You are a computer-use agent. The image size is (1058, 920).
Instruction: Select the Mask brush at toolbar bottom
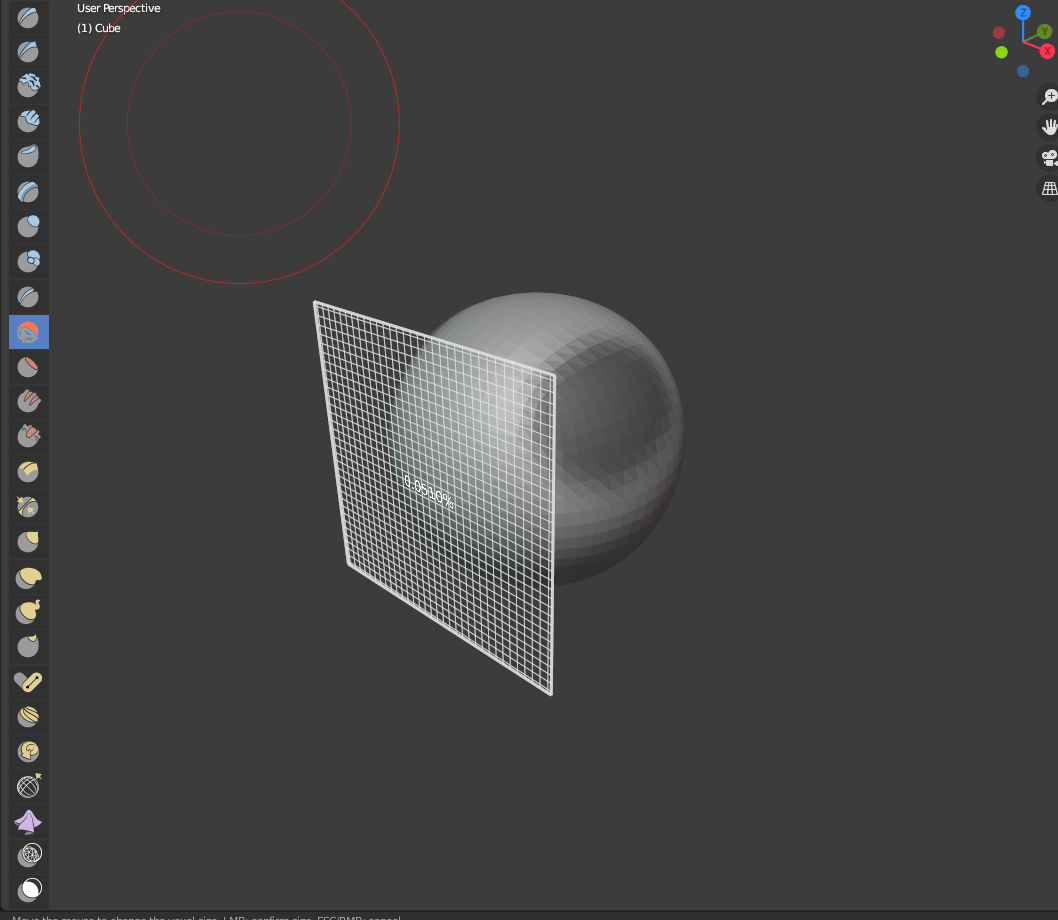click(x=28, y=889)
